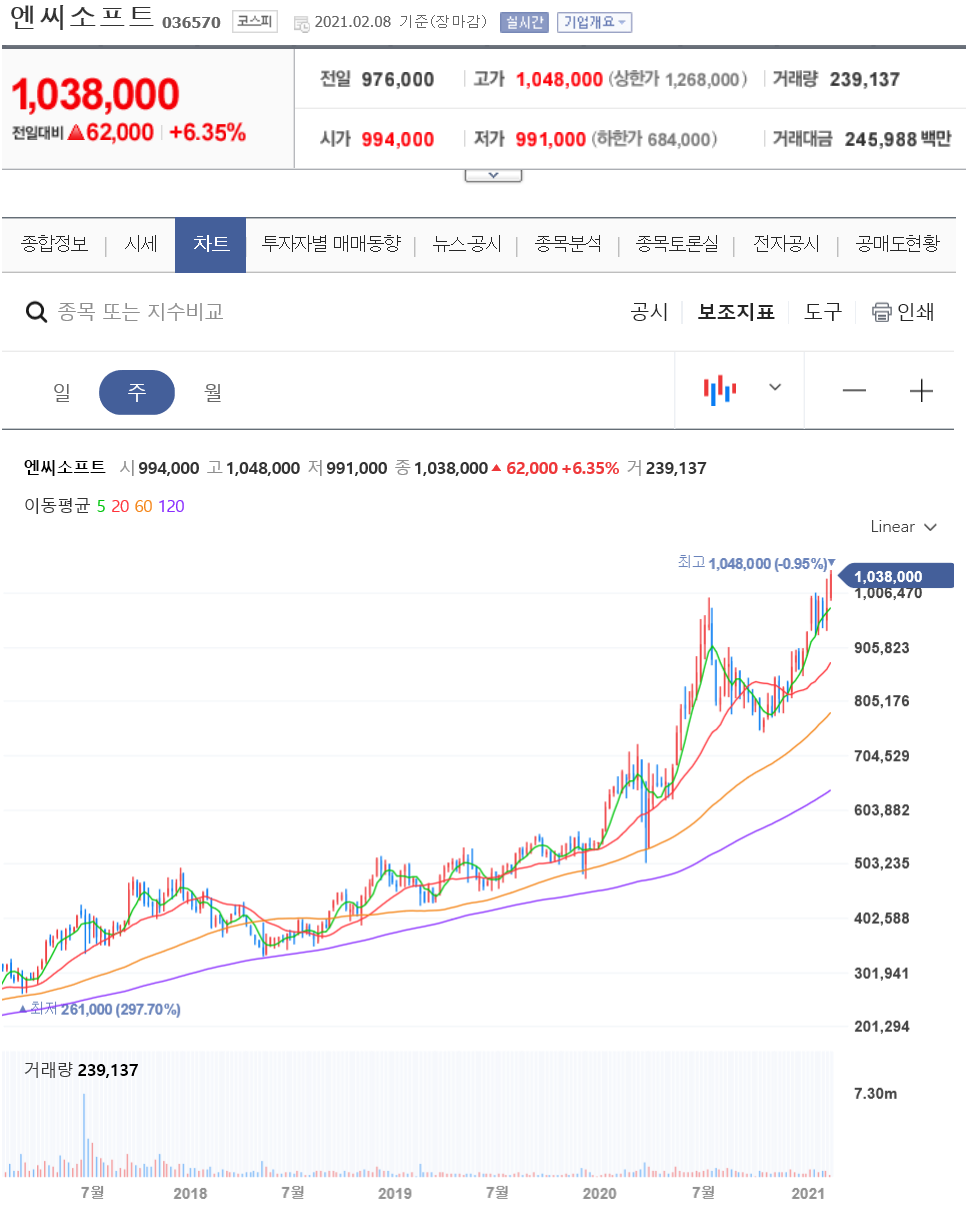Open 투자자별 매매동향 tab

(331, 244)
